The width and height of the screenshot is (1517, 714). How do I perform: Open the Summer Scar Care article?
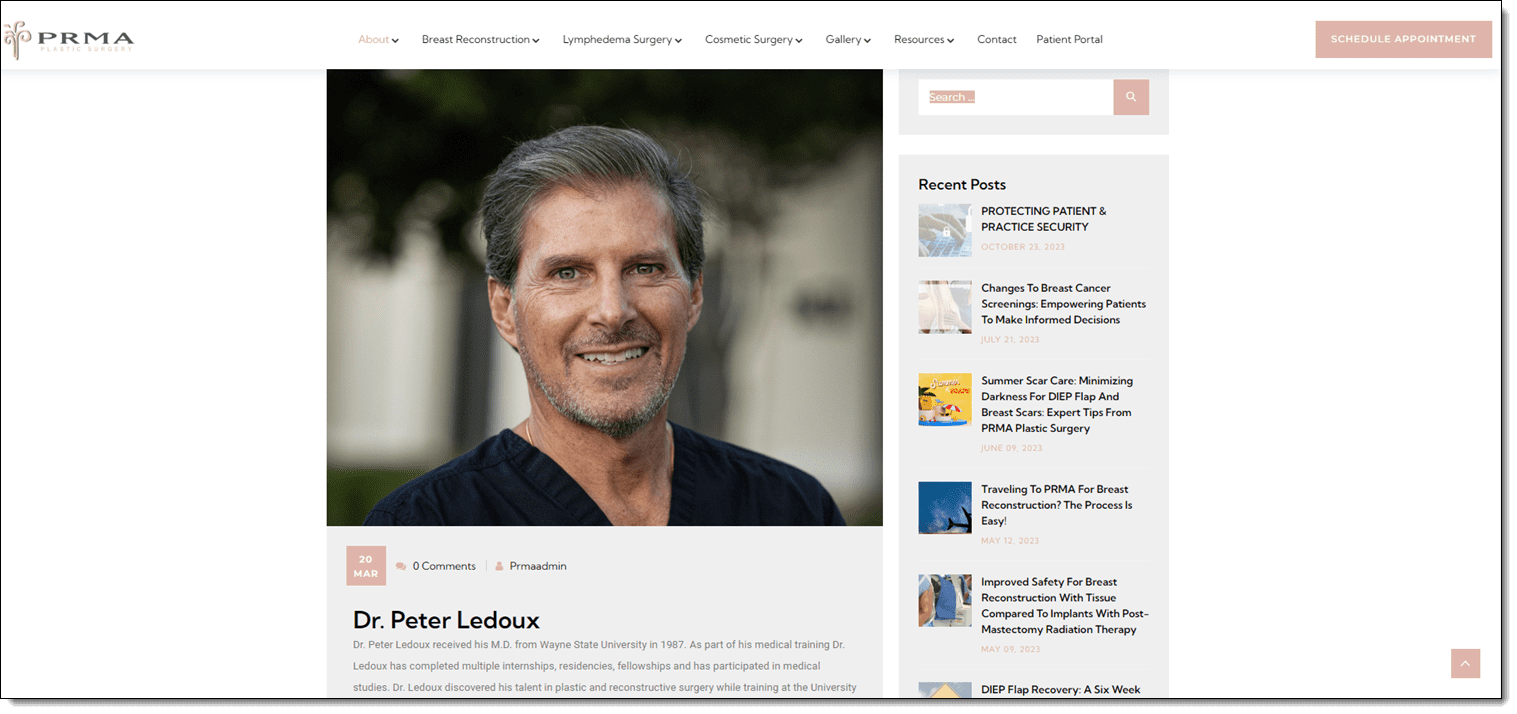pyautogui.click(x=1057, y=404)
